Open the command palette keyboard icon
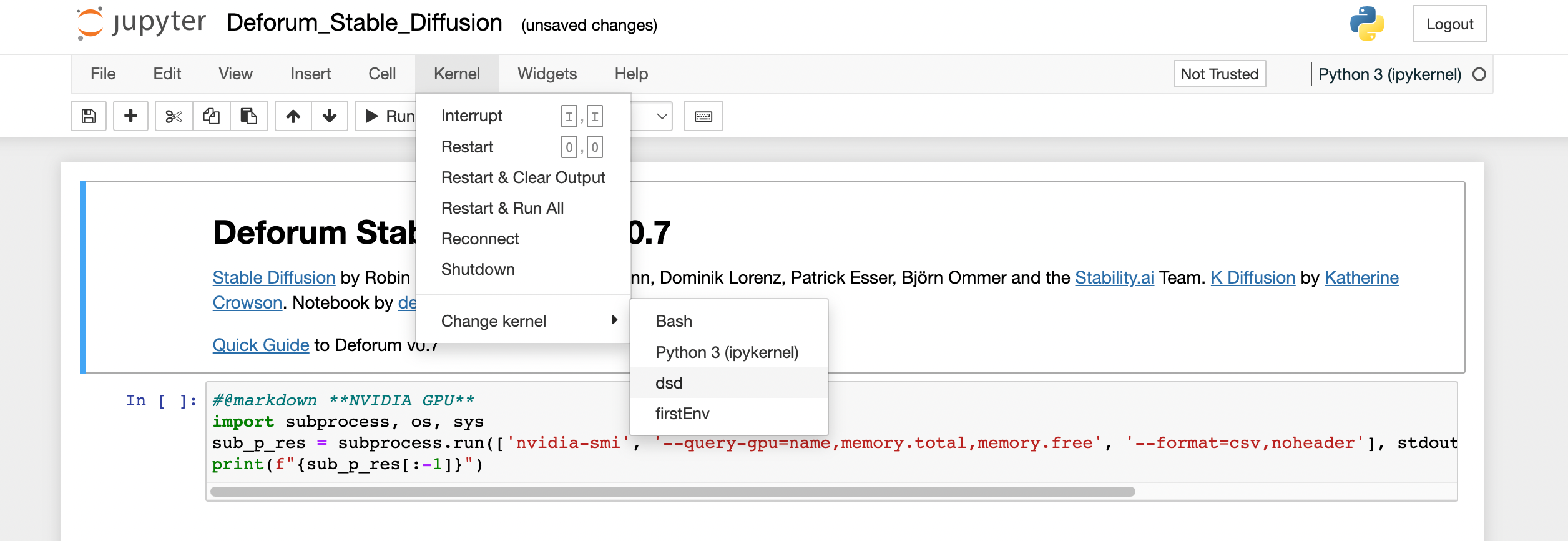Viewport: 1568px width, 541px height. (703, 116)
